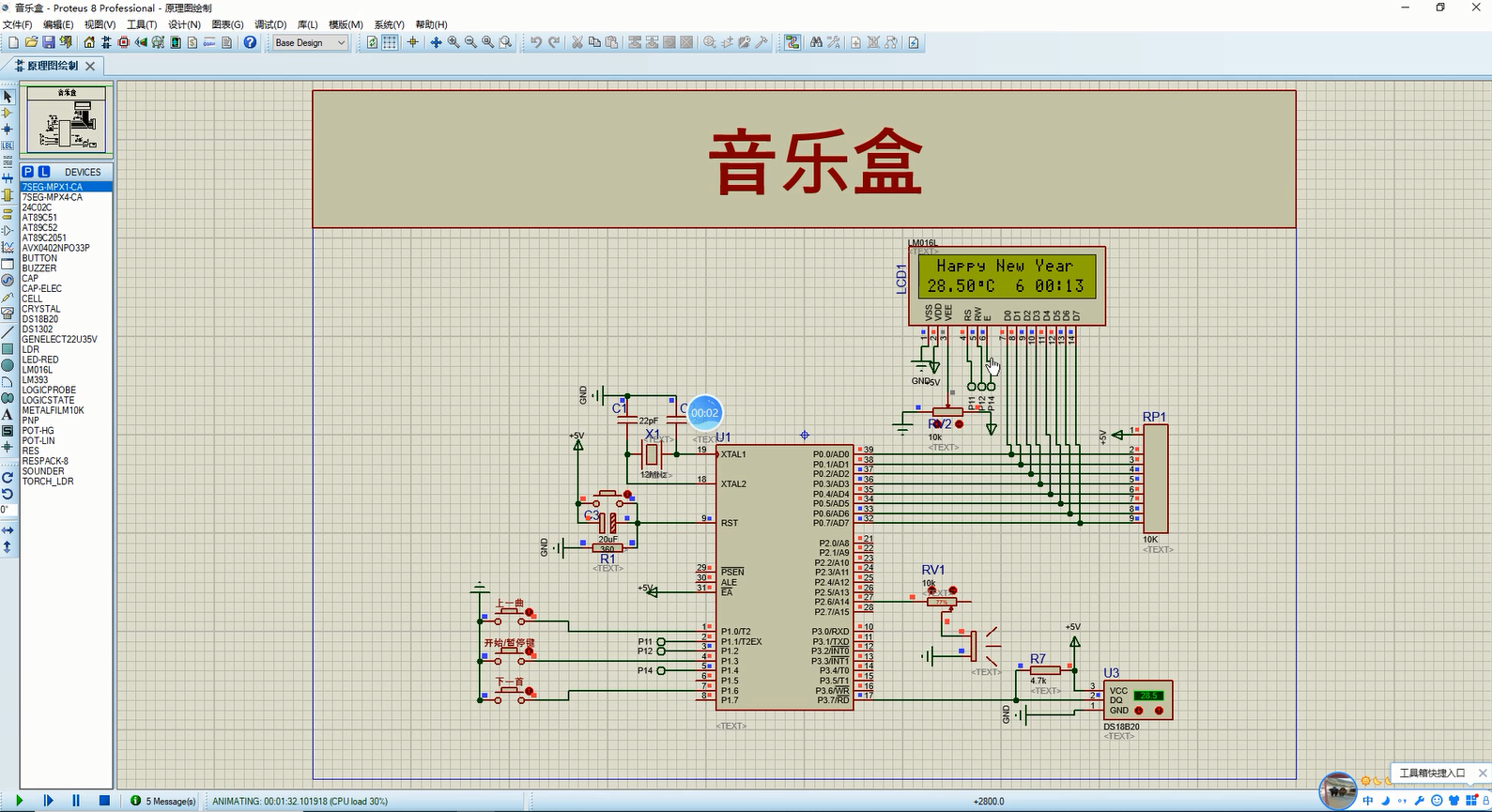Open the Home page icon
Viewport: 1492px width, 812px height.
click(89, 42)
